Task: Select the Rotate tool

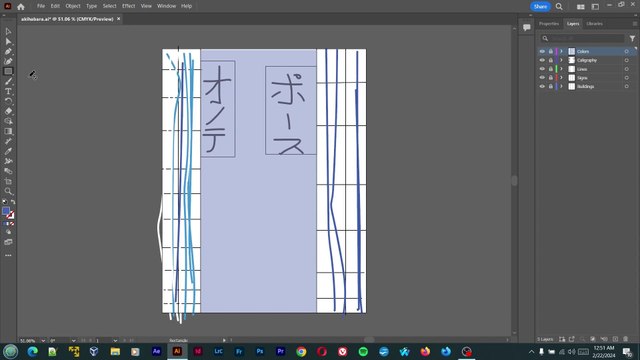Action: point(8,101)
